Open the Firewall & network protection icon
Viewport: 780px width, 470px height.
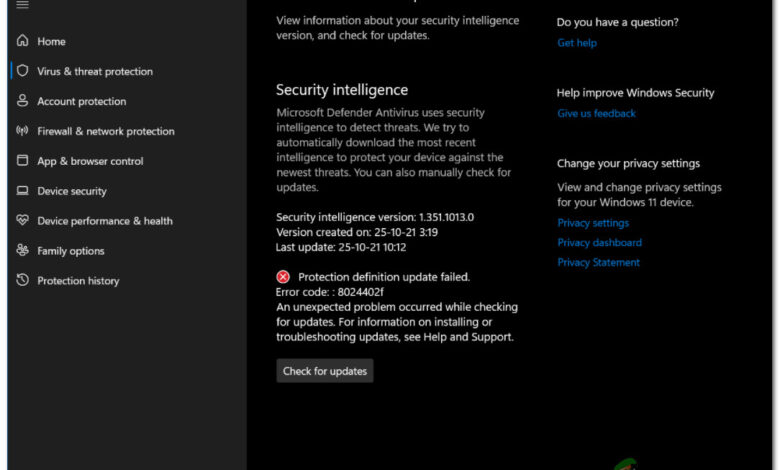[23, 131]
